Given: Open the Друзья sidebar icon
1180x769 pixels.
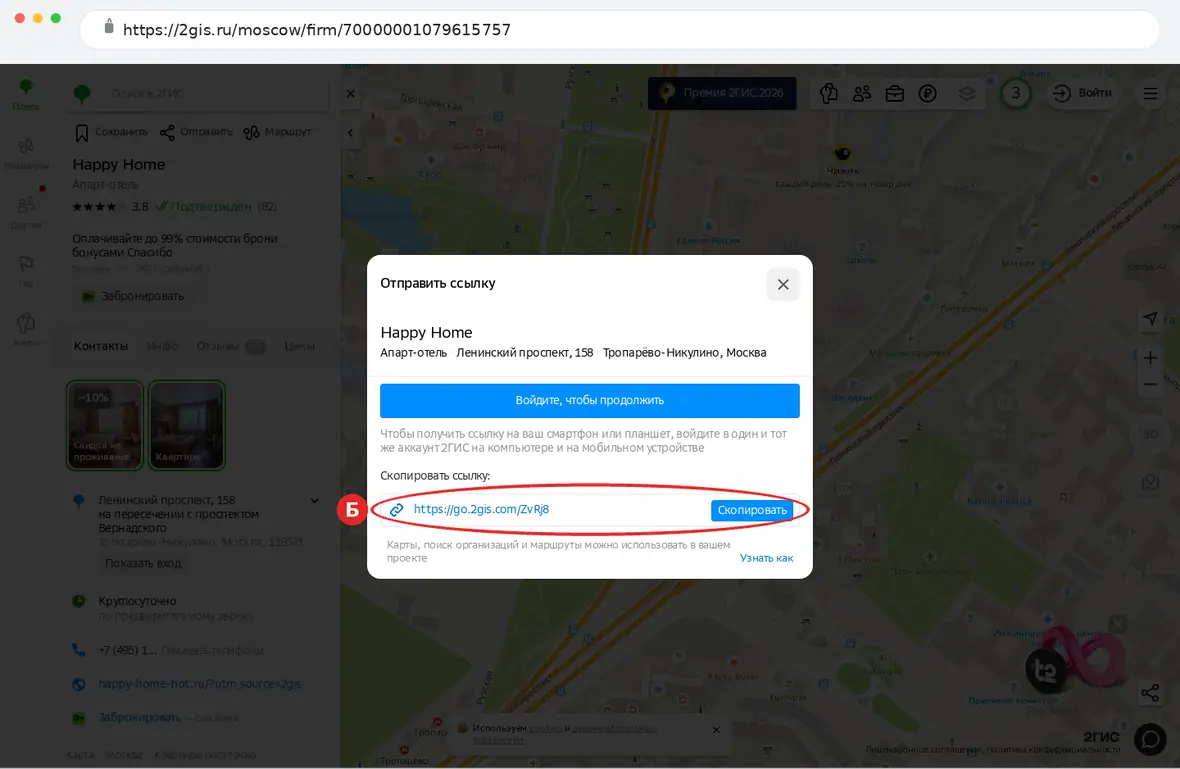Looking at the screenshot, I should coord(26,212).
